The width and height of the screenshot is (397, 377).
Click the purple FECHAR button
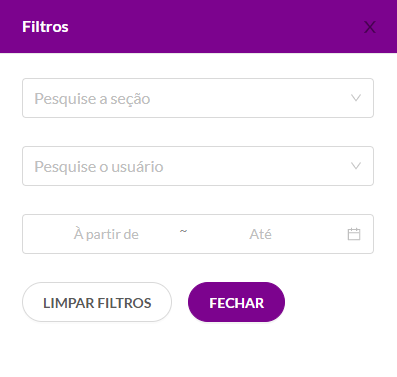[236, 302]
